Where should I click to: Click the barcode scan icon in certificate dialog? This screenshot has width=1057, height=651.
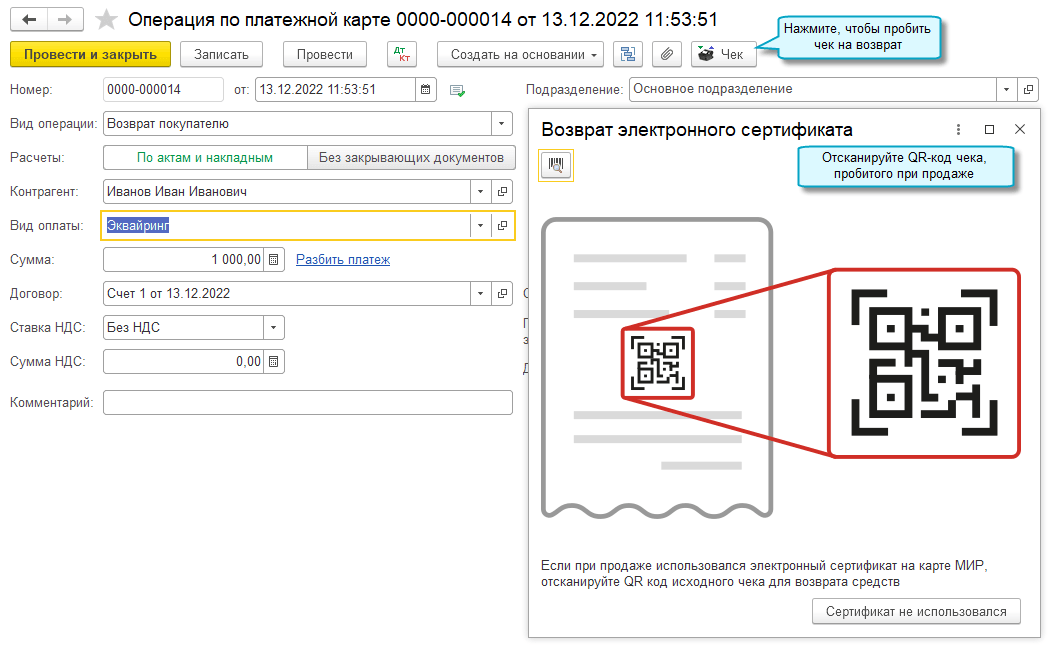[x=555, y=165]
